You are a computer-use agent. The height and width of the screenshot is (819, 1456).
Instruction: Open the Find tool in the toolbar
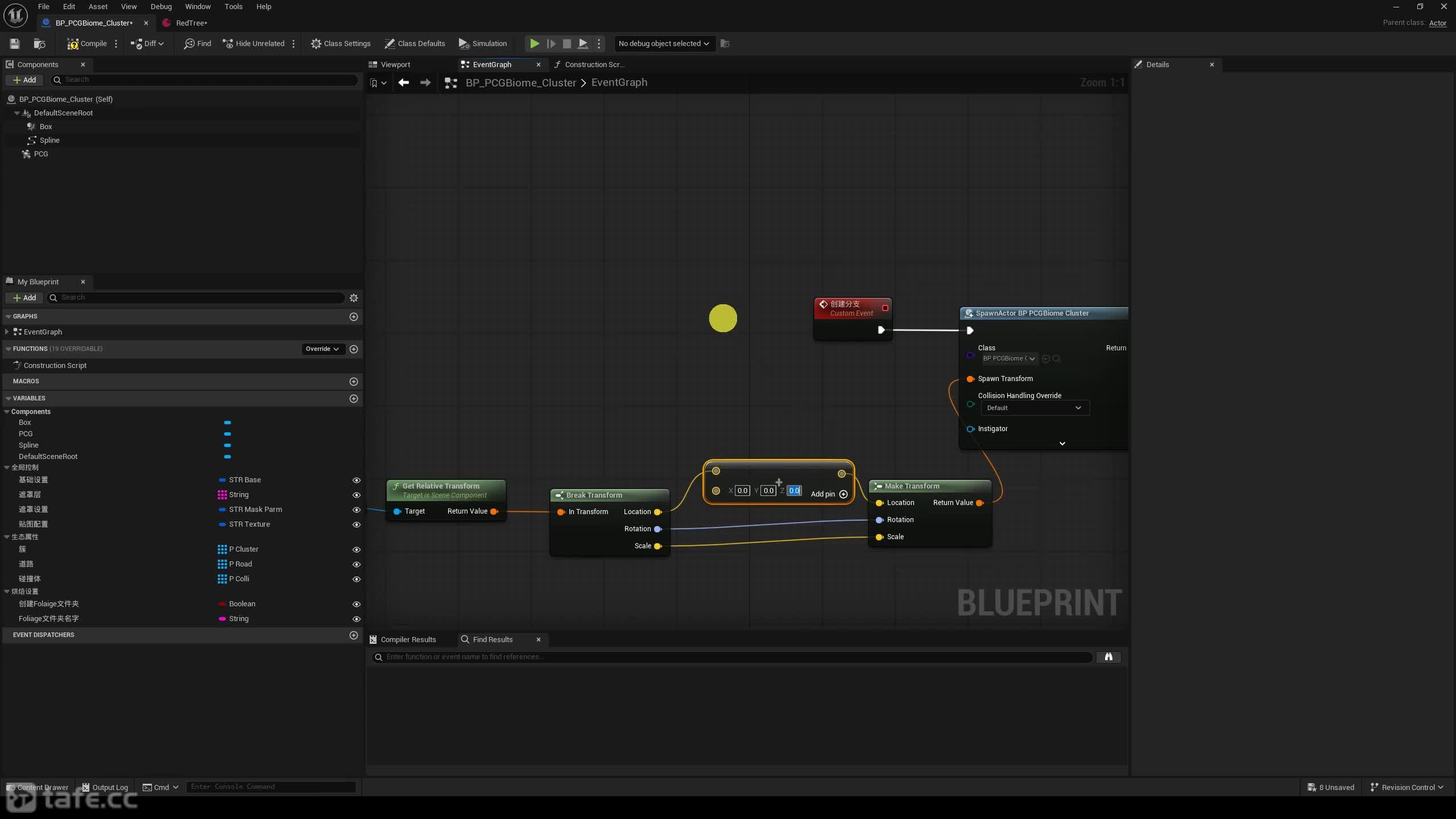tap(197, 44)
